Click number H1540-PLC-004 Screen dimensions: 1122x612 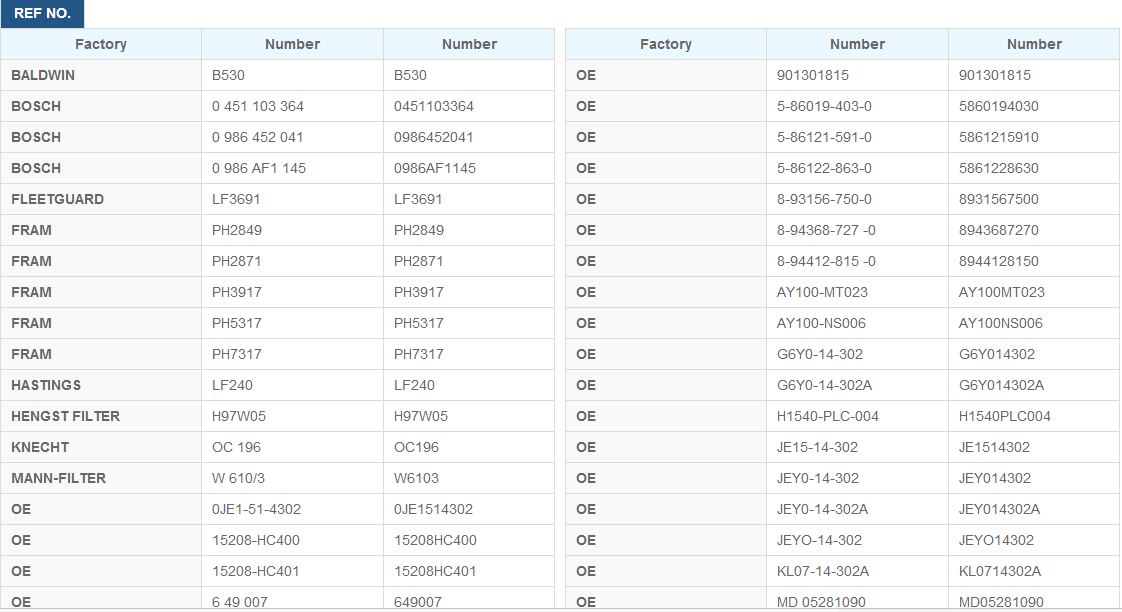[828, 416]
